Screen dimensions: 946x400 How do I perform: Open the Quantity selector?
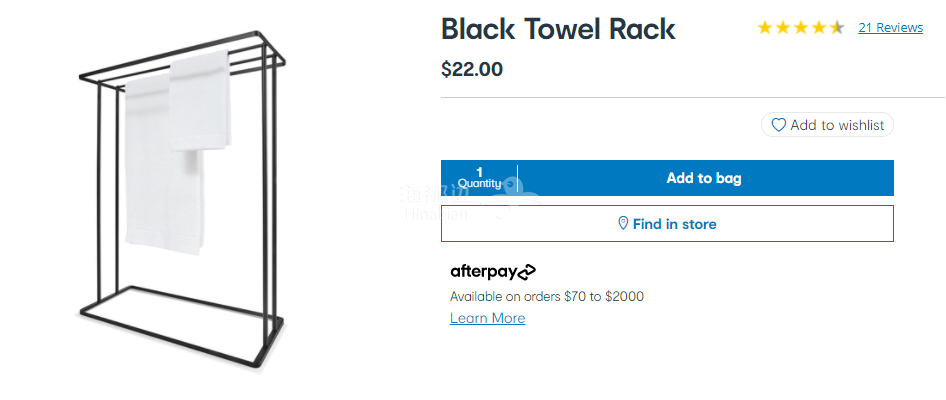[x=479, y=178]
